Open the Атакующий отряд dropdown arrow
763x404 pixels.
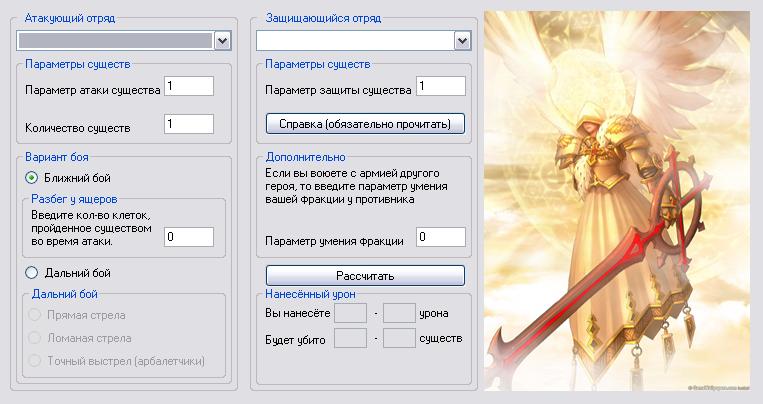222,41
